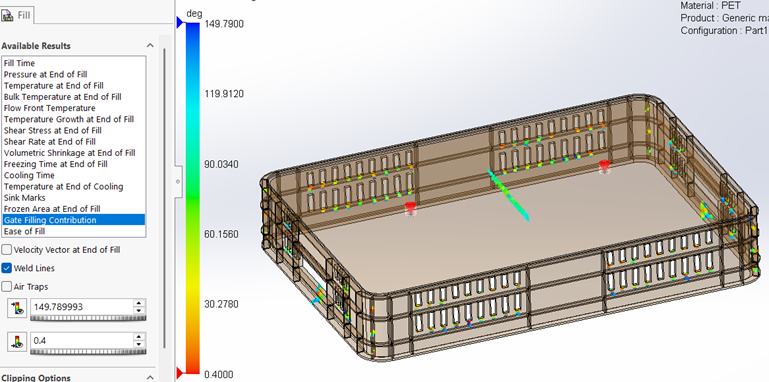Select Bulk Temperature at End of Fill

(x=74, y=97)
